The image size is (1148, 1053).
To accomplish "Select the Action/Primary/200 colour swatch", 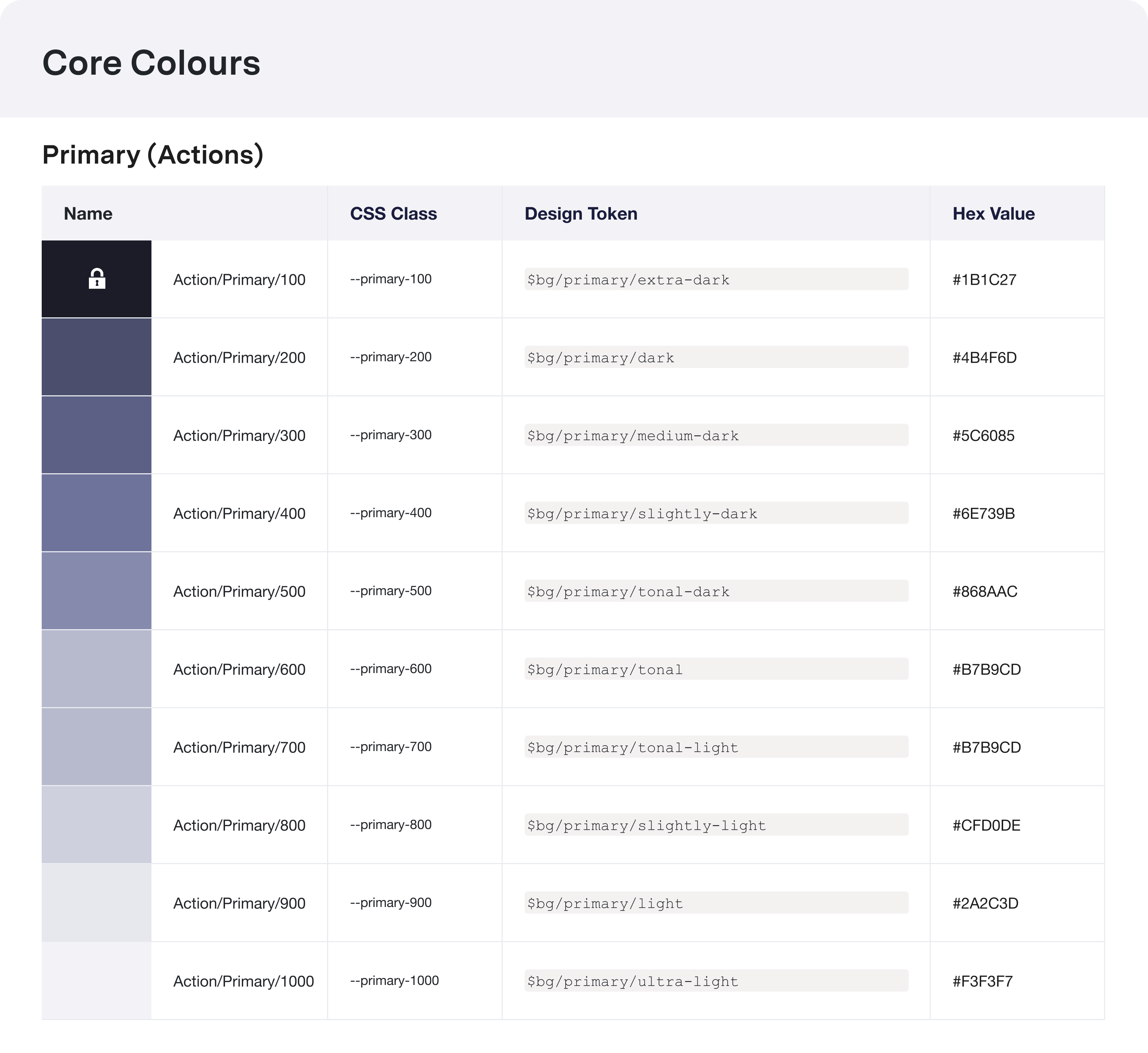I will [96, 357].
